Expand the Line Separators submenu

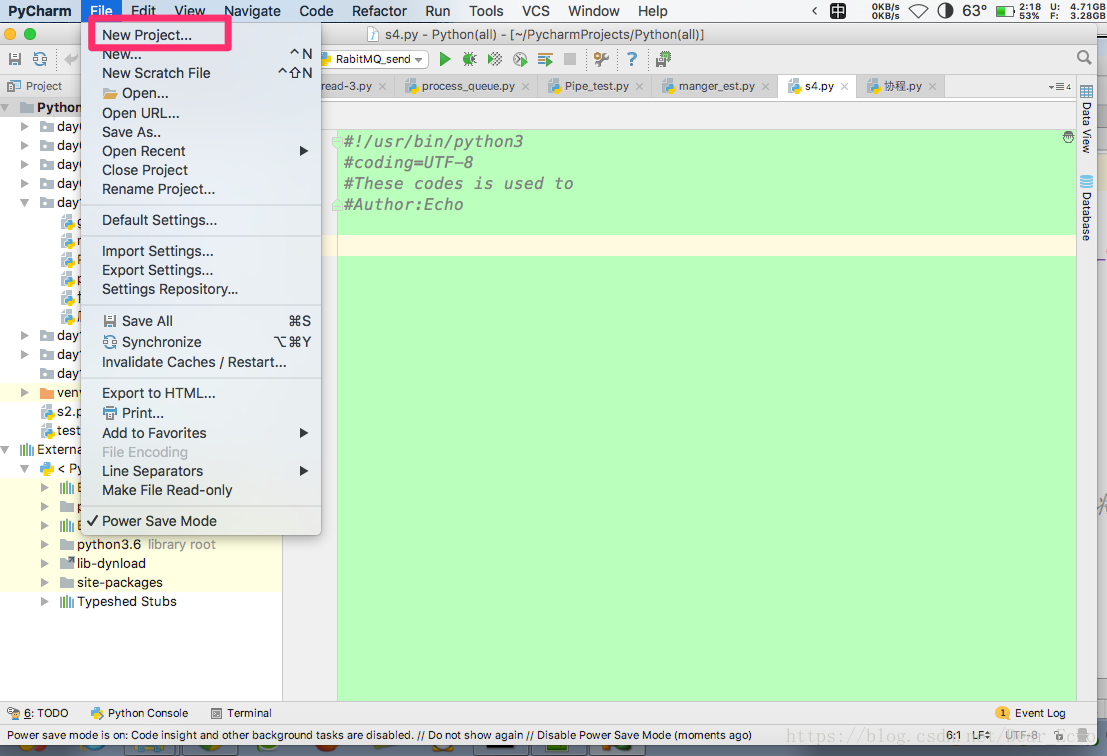tap(201, 471)
